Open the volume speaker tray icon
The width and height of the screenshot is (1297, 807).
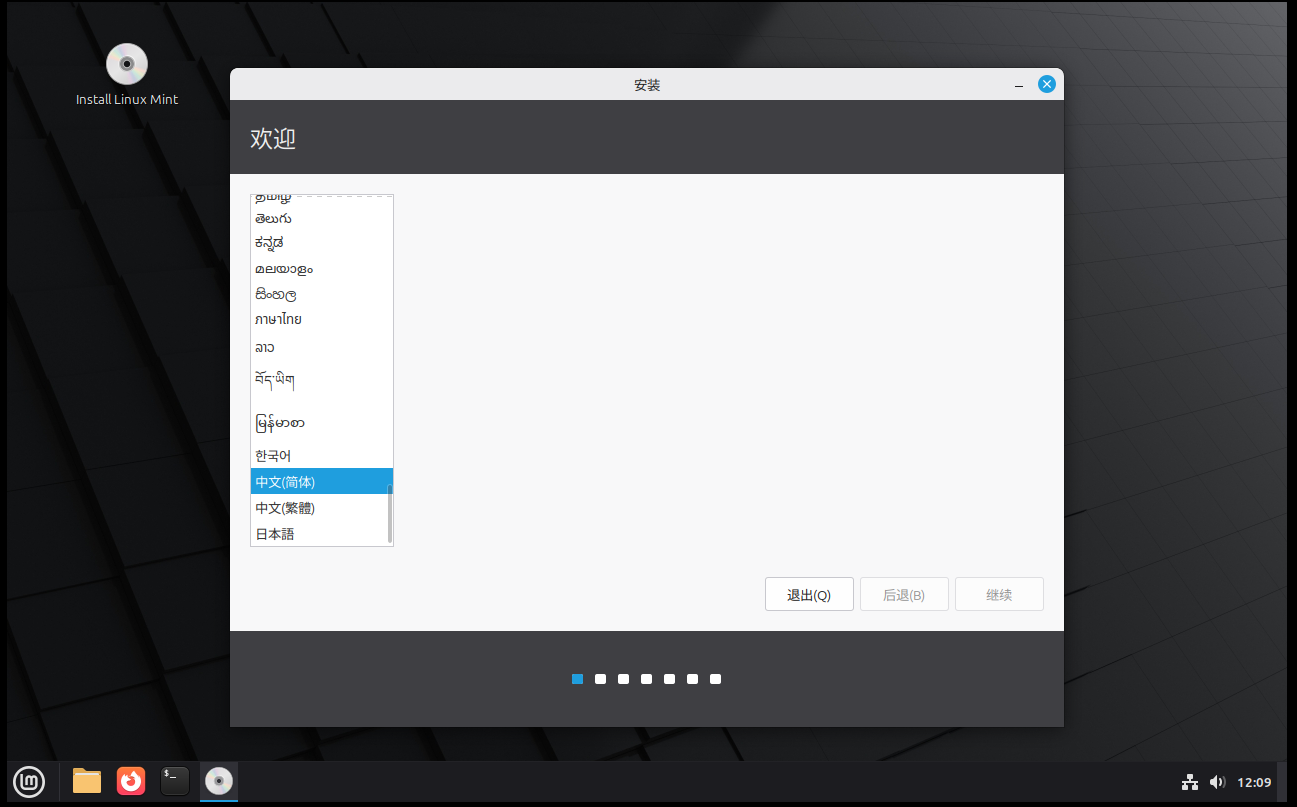tap(1217, 782)
